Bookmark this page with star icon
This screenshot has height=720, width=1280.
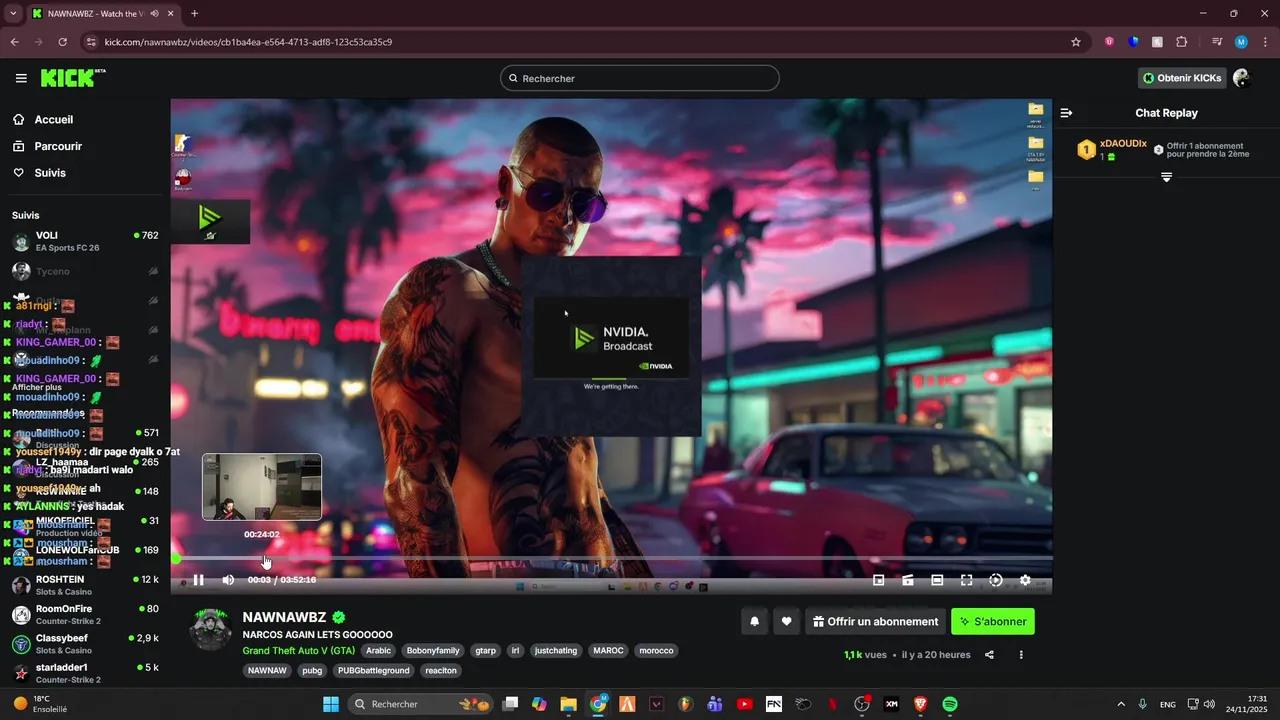click(x=1076, y=42)
